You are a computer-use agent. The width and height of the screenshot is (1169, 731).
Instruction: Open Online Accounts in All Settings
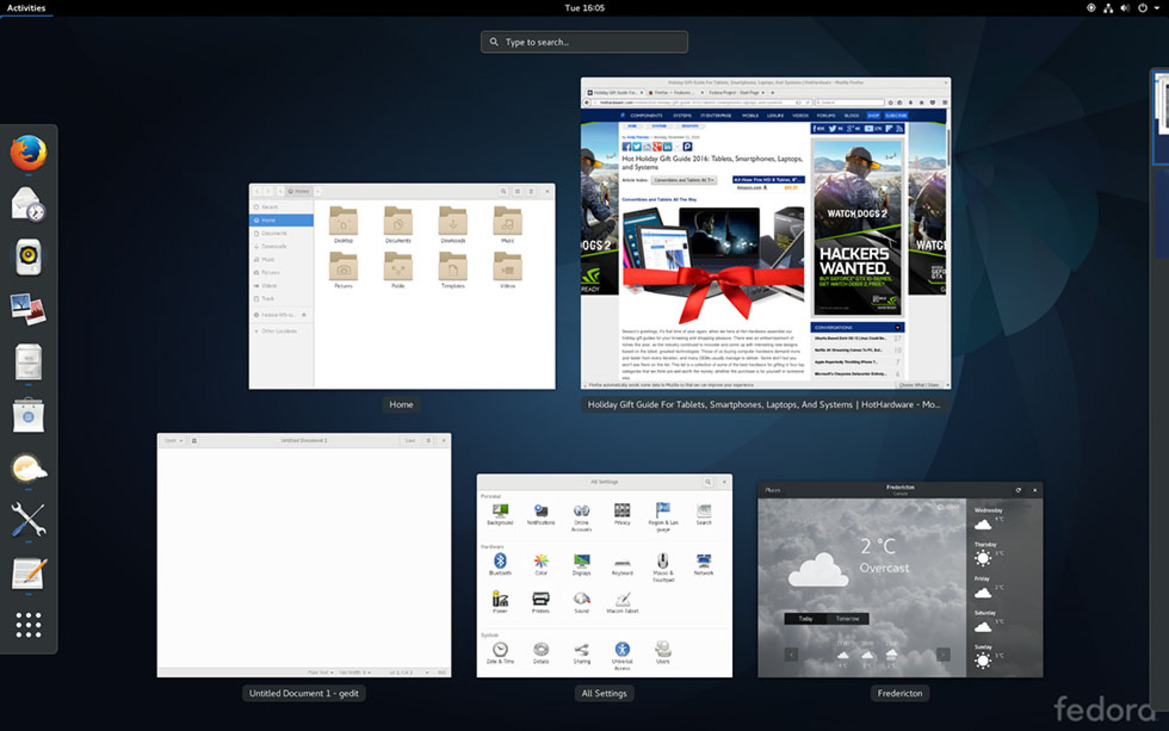pyautogui.click(x=582, y=517)
